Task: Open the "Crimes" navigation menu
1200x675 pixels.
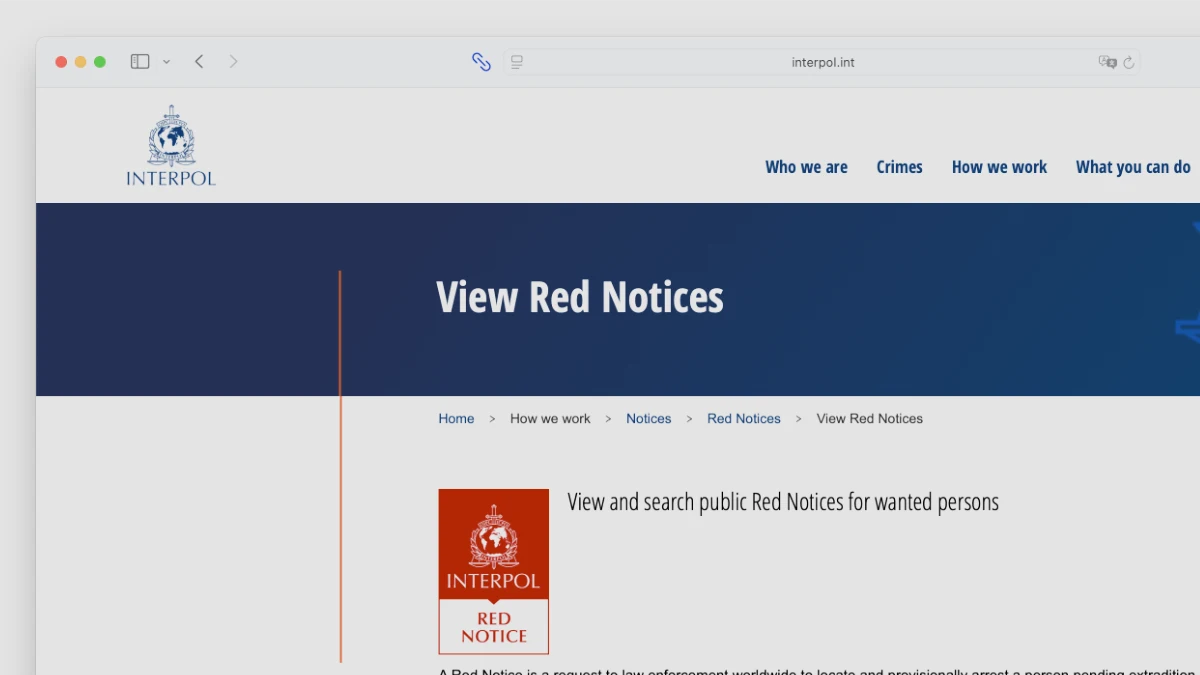Action: 899,167
